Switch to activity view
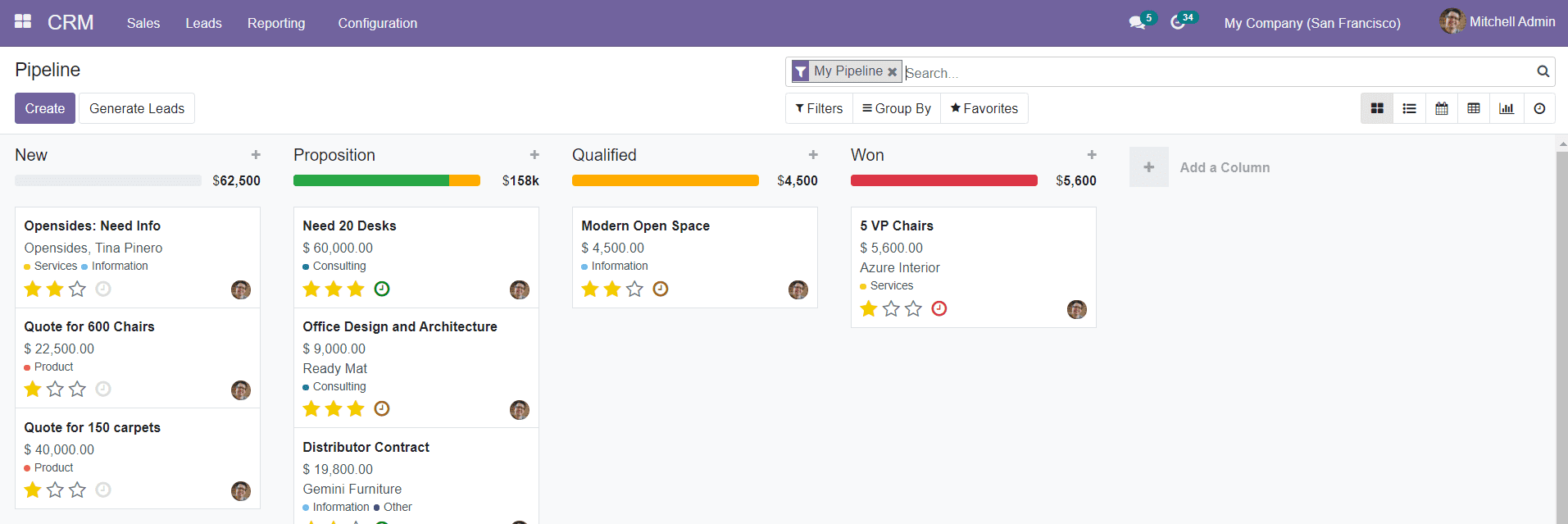 (x=1539, y=108)
